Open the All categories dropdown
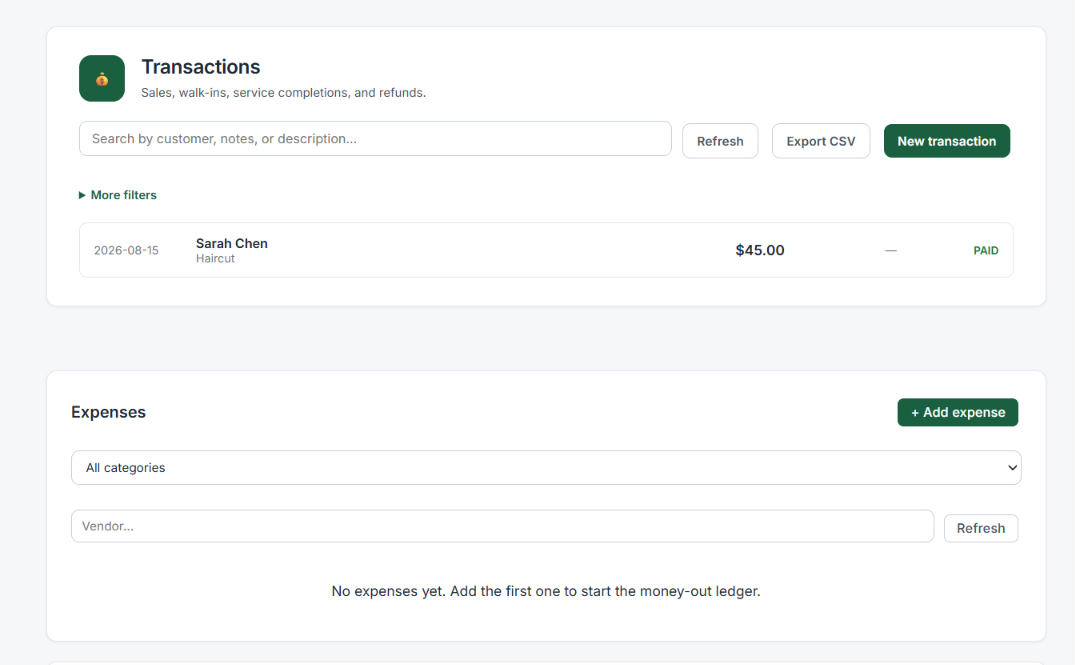The width and height of the screenshot is (1075, 665). tap(546, 468)
